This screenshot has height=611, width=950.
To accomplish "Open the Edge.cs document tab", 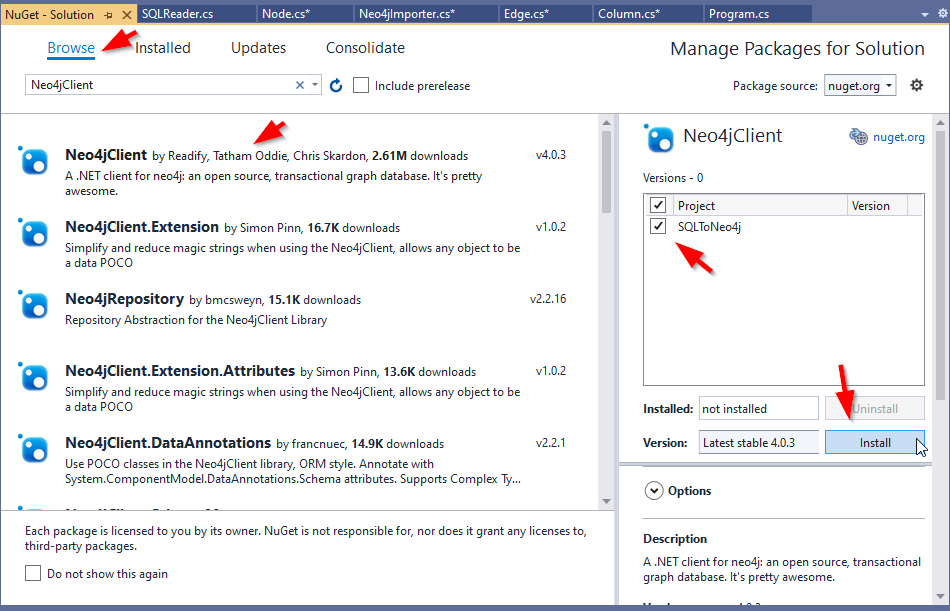I will 545,14.
